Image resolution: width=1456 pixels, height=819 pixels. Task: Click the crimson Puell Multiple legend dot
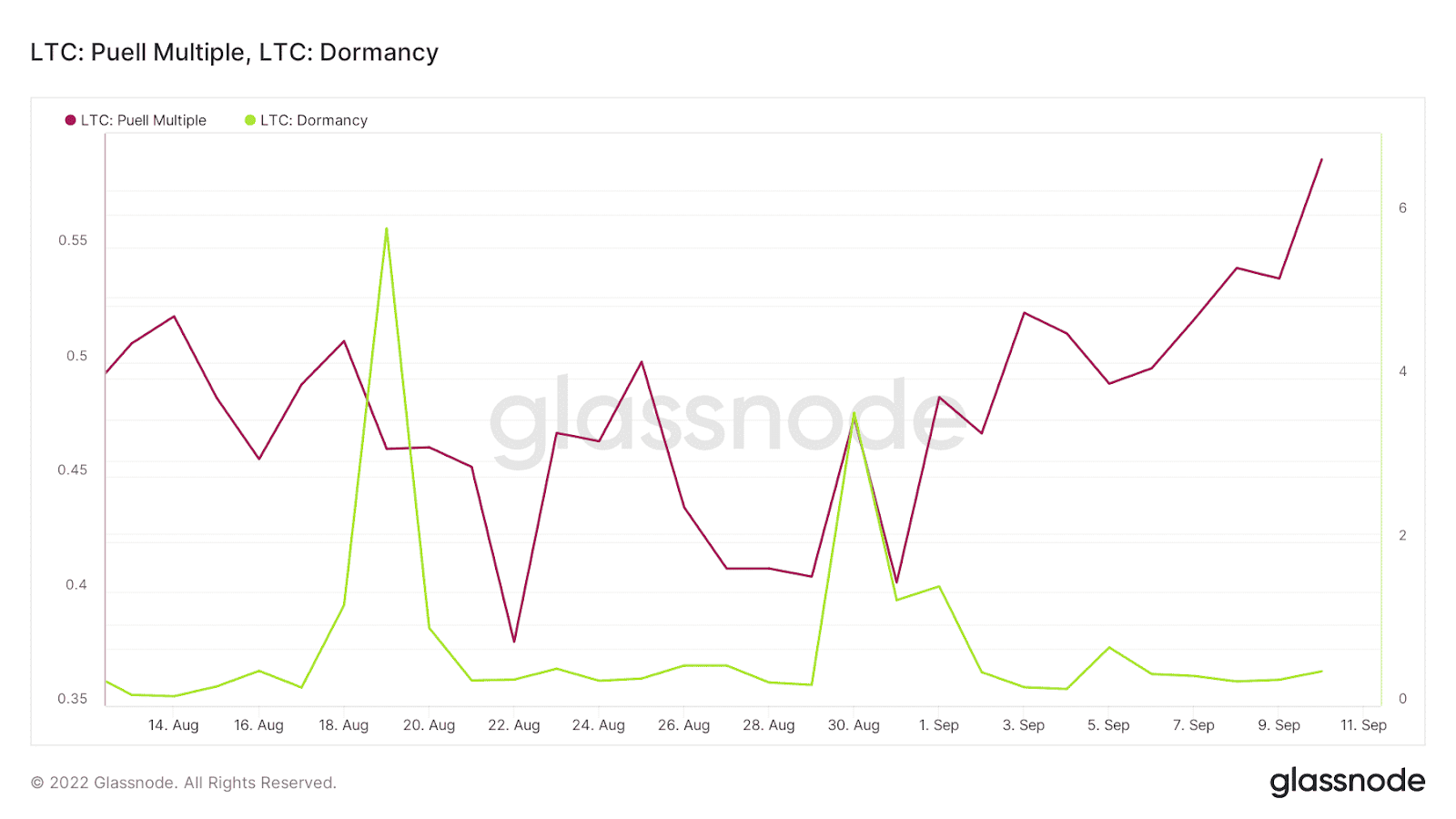pos(70,120)
